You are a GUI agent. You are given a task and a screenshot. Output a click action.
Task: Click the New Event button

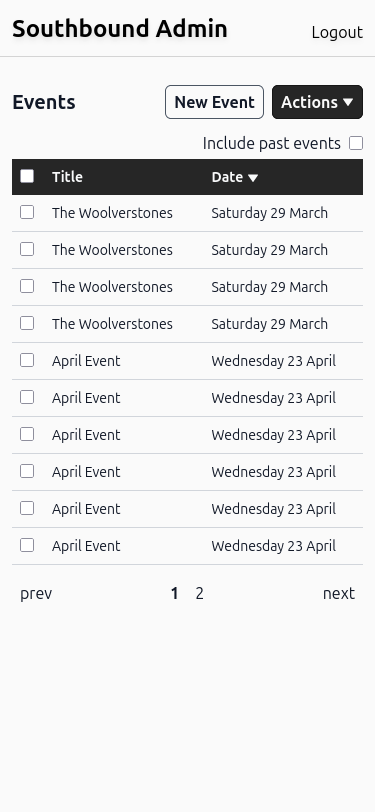pyautogui.click(x=214, y=102)
